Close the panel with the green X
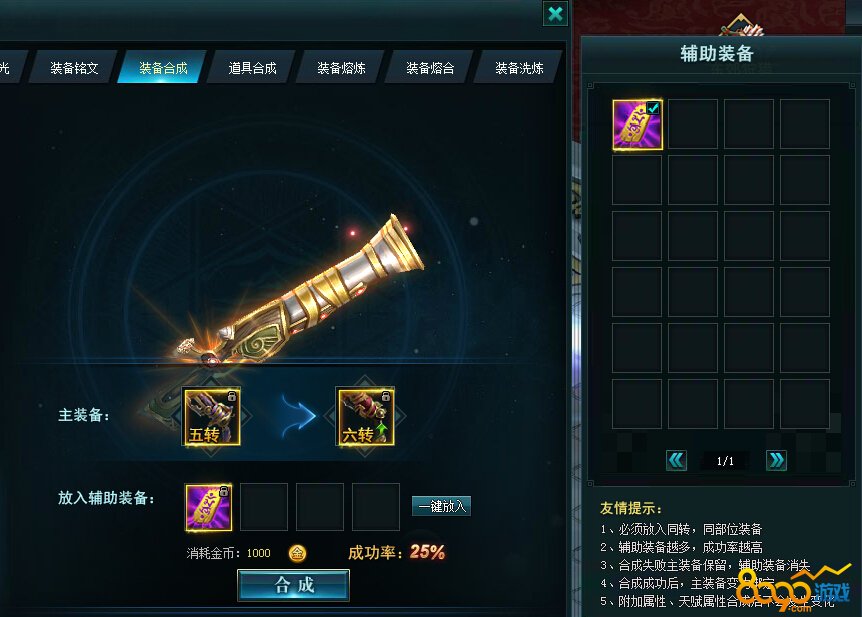This screenshot has height=617, width=862. 555,13
